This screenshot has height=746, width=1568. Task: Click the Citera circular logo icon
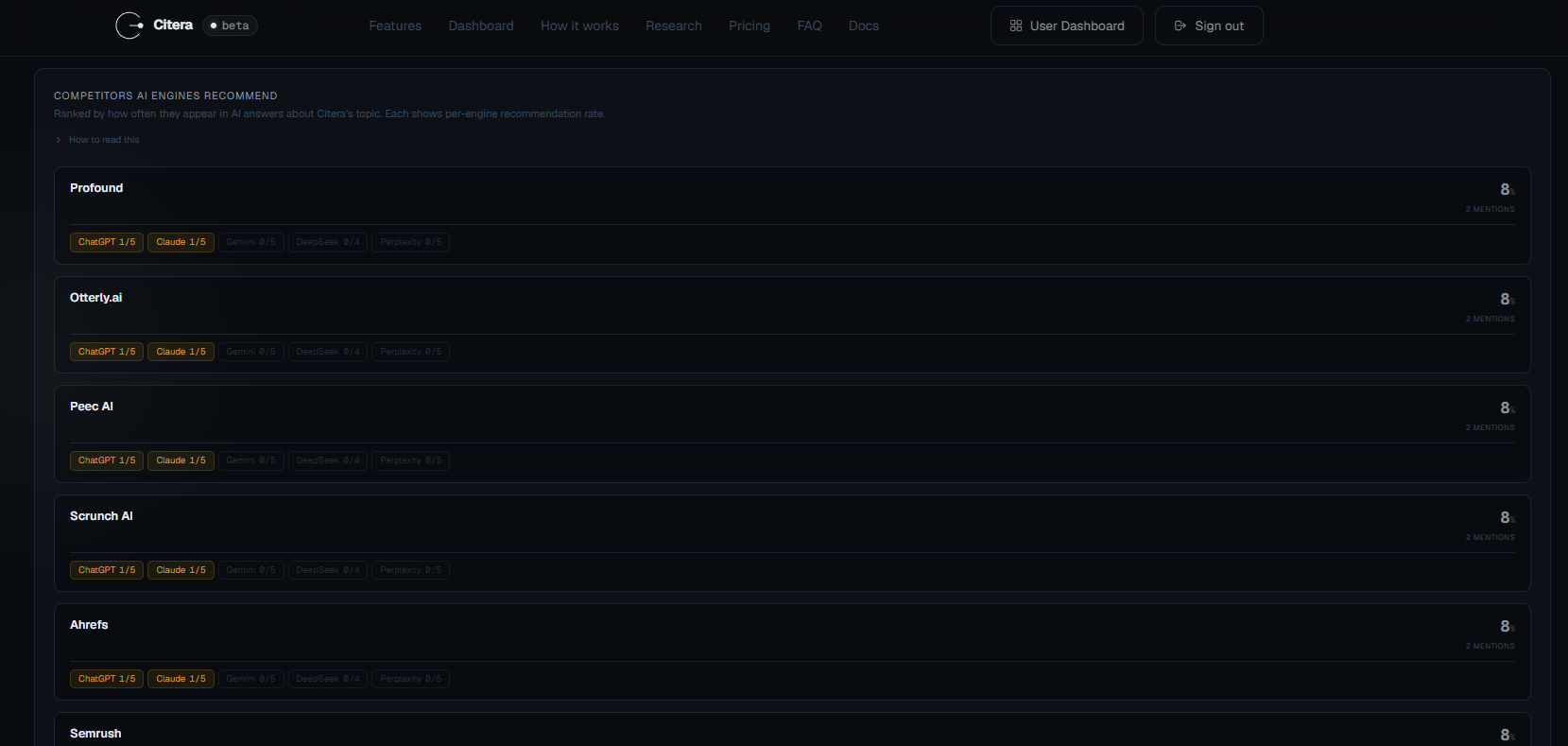coord(129,26)
